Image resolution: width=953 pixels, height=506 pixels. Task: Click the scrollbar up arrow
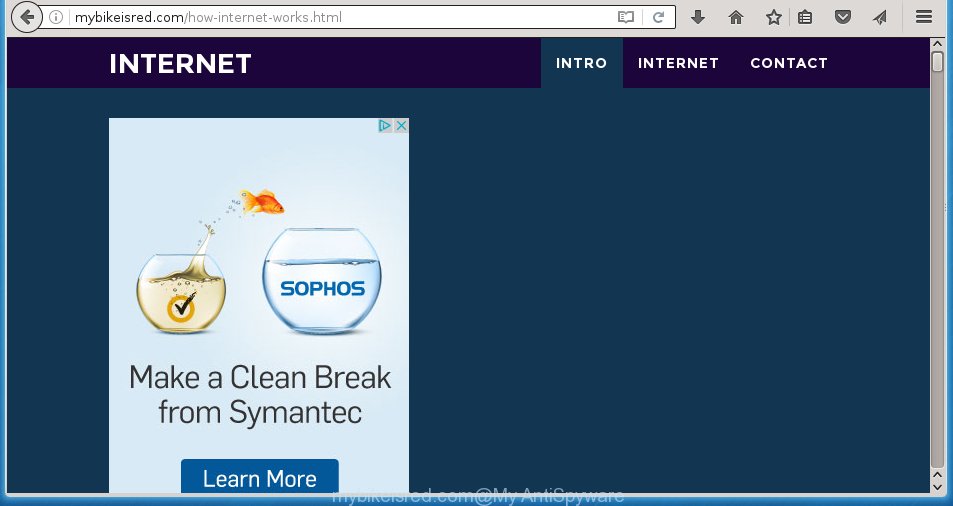pyautogui.click(x=938, y=44)
